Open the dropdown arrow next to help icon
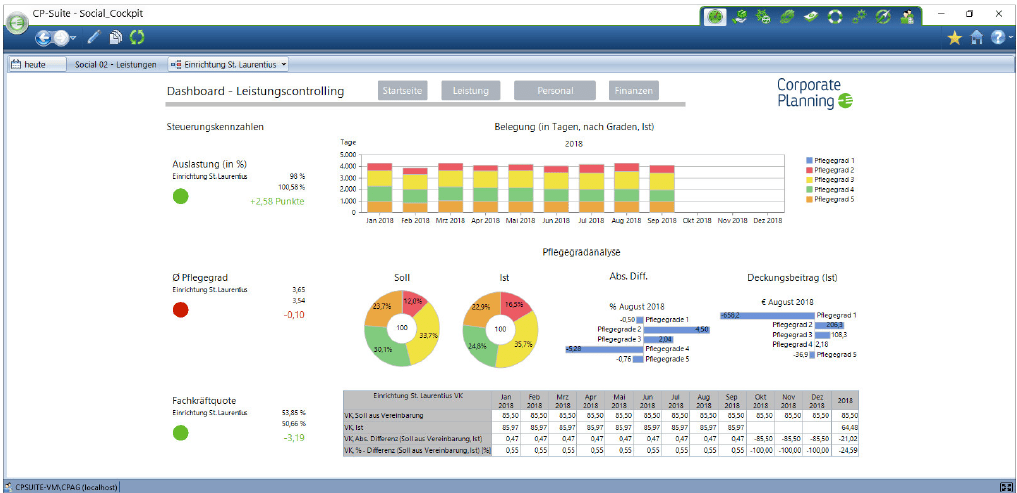Screen dimensions: 1017x493 [x=1008, y=38]
